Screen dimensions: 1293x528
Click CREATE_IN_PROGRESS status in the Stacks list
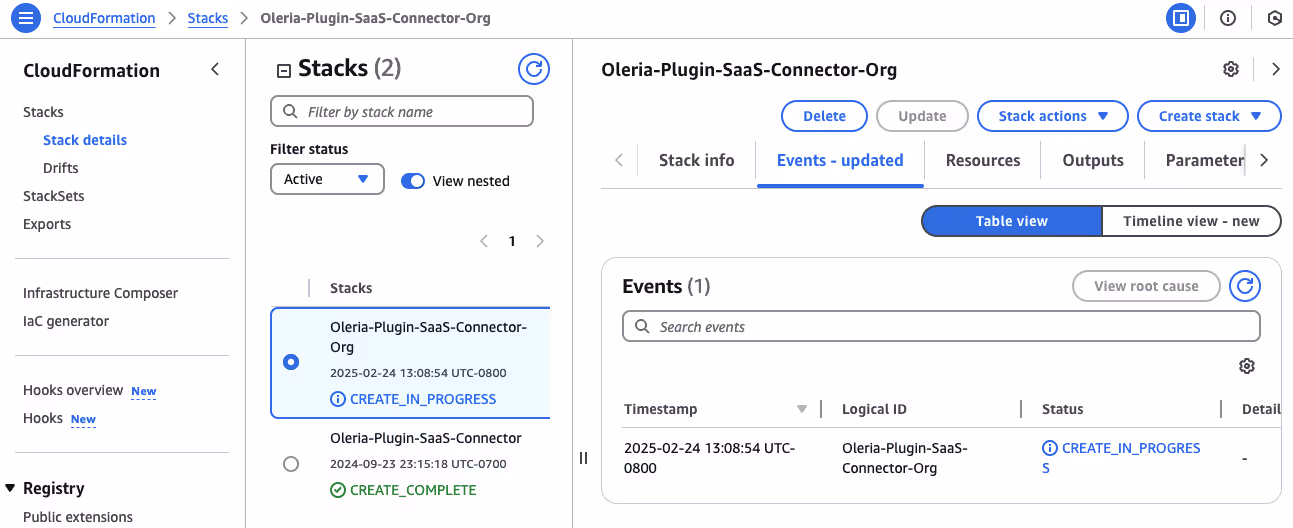(413, 399)
